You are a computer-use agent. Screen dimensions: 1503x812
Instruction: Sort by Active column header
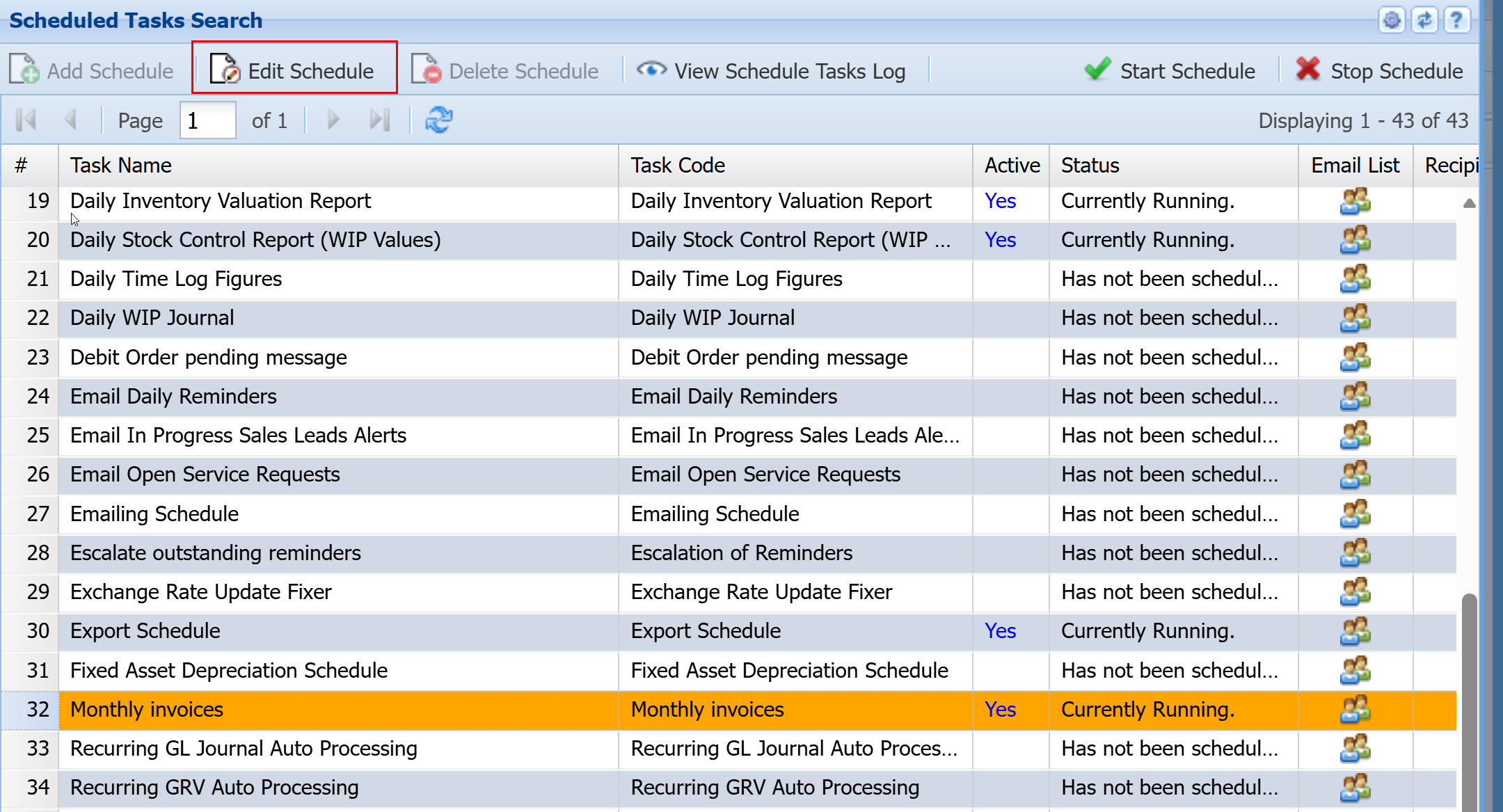point(1011,166)
